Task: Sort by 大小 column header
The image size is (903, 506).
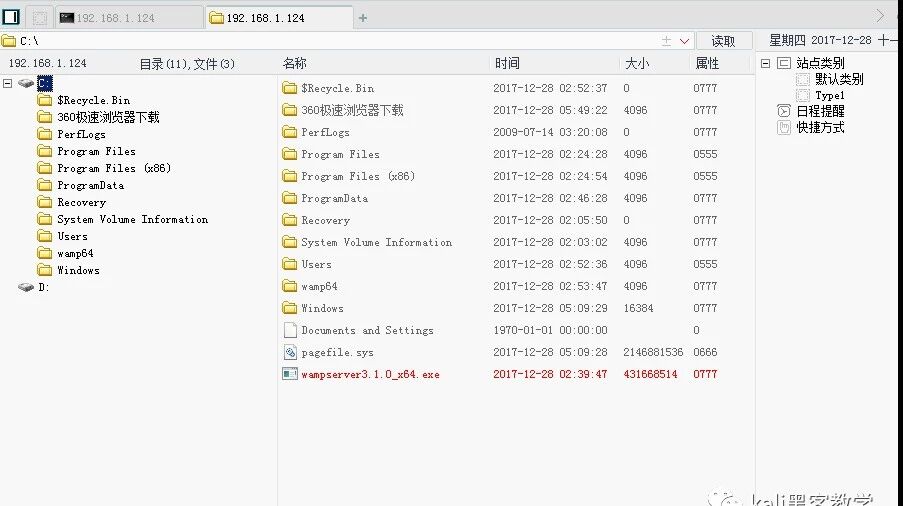Action: pyautogui.click(x=638, y=63)
